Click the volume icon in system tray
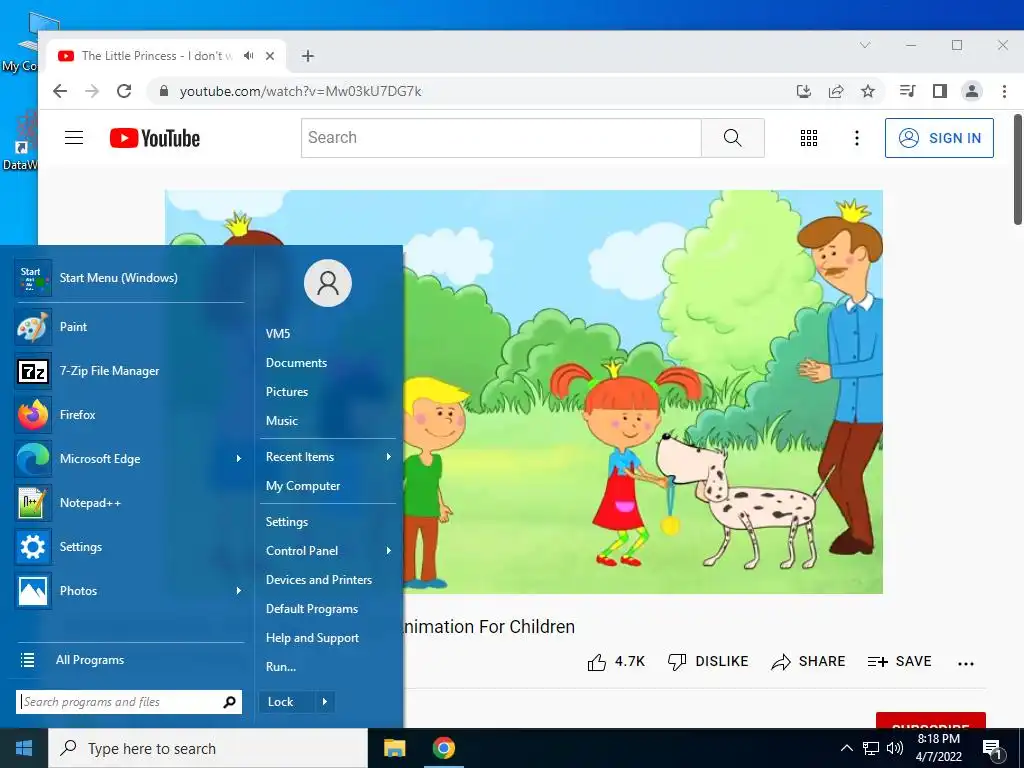This screenshot has height=768, width=1024. tap(895, 748)
